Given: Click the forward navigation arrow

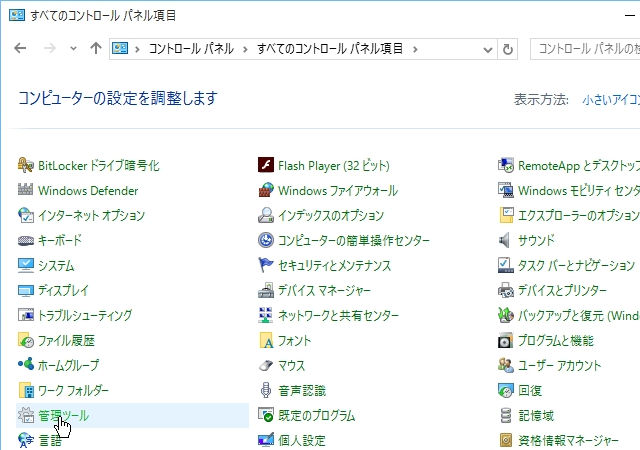Looking at the screenshot, I should (49, 49).
